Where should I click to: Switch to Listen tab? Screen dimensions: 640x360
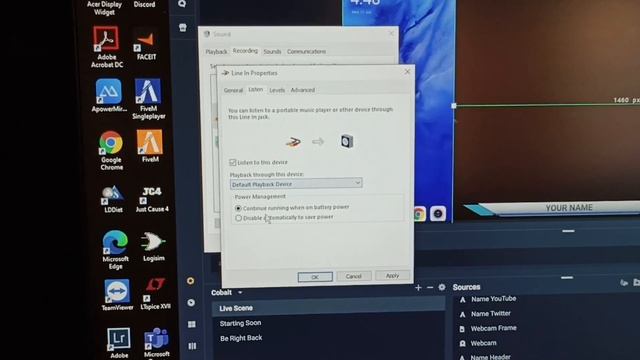coord(256,89)
